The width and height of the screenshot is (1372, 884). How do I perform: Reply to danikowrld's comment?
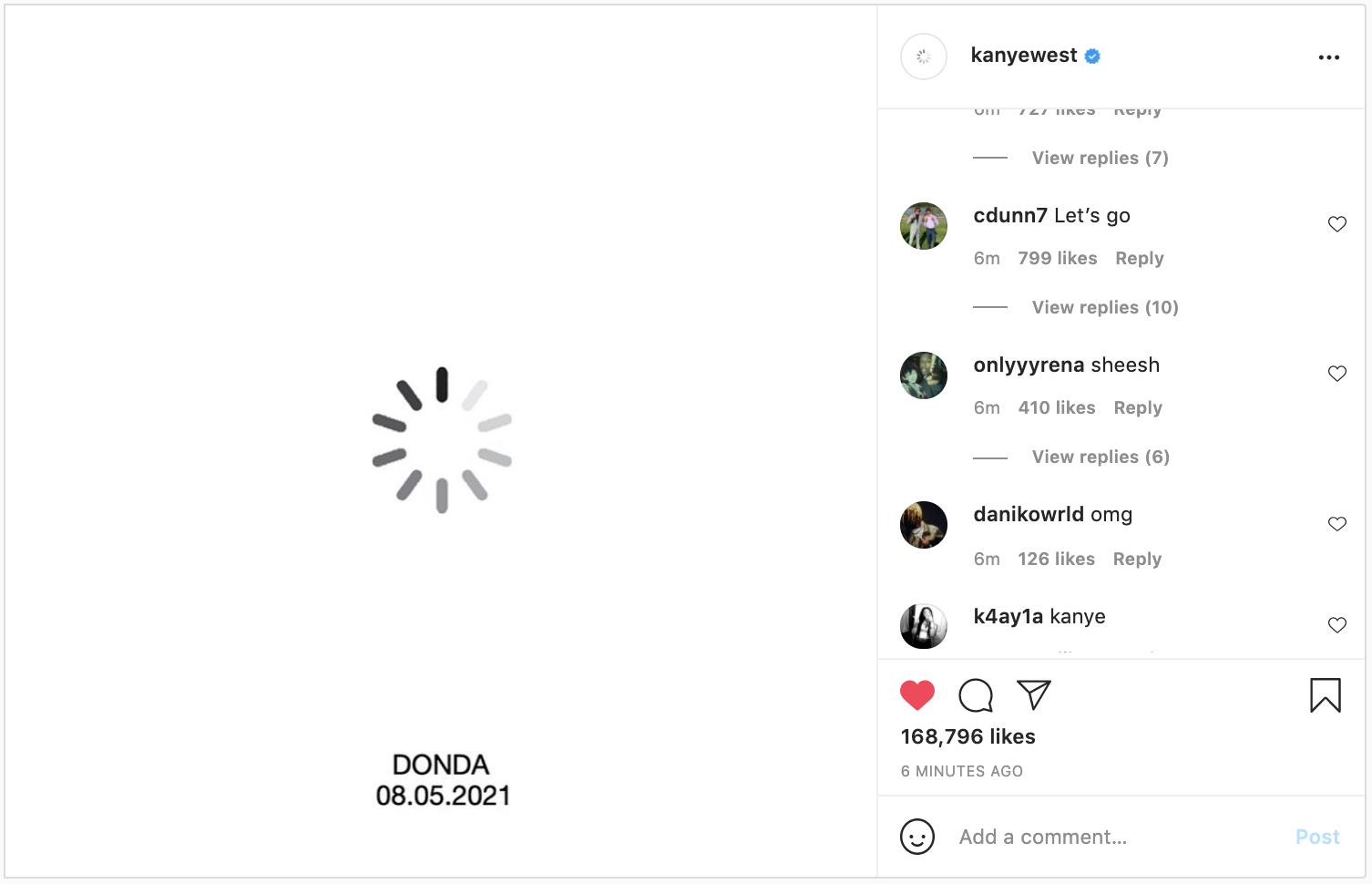[x=1137, y=560]
